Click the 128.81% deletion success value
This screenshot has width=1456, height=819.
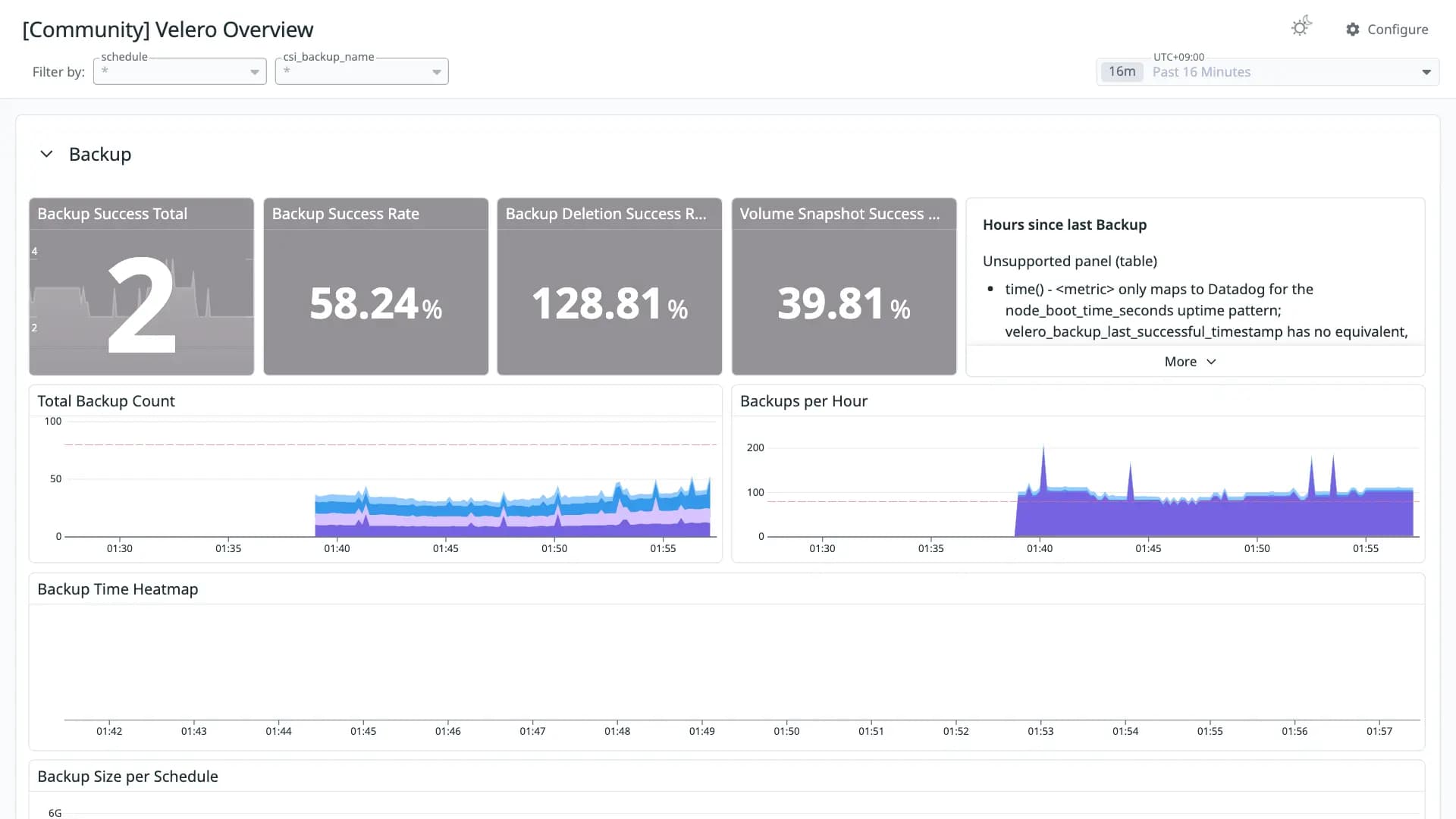click(x=610, y=303)
